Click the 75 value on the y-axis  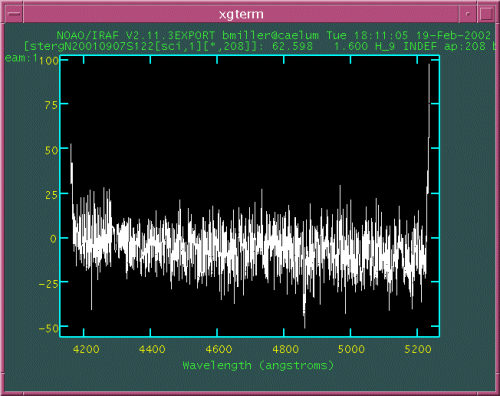pos(51,105)
